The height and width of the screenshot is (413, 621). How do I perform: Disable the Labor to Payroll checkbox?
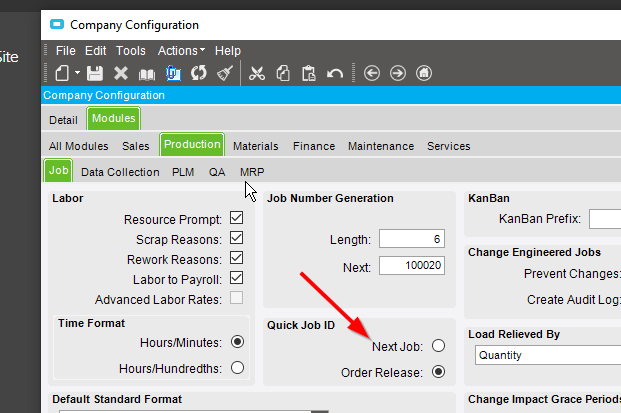point(236,278)
